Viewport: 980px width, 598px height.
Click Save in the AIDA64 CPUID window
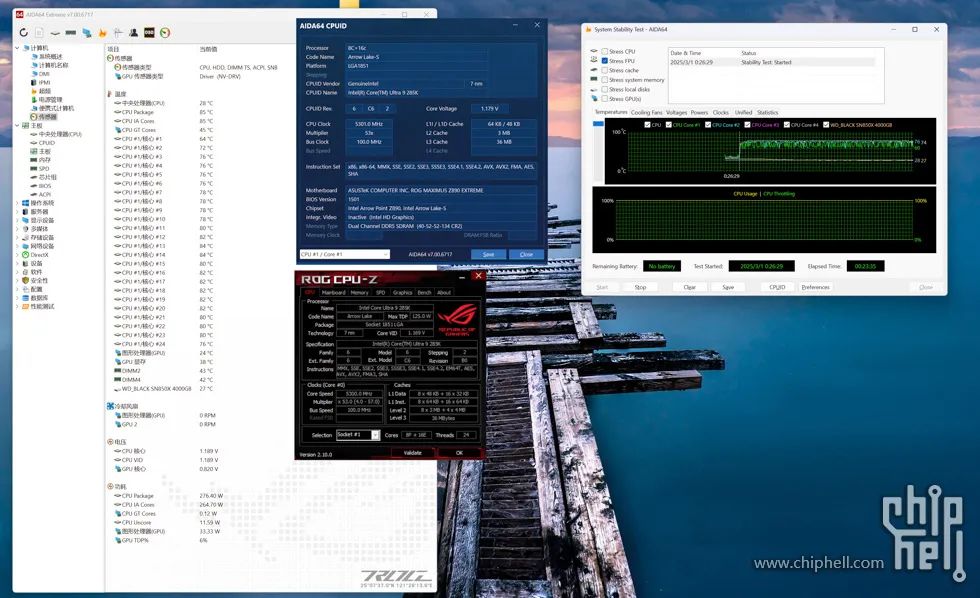click(489, 254)
